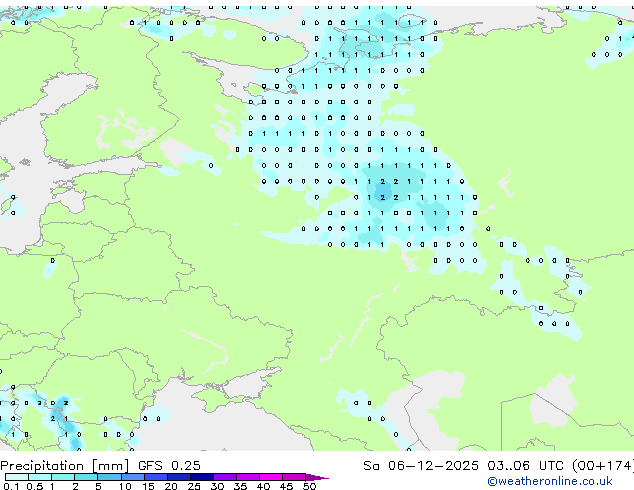Click the "10" legend scale label
The image size is (634, 490).
(x=125, y=486)
